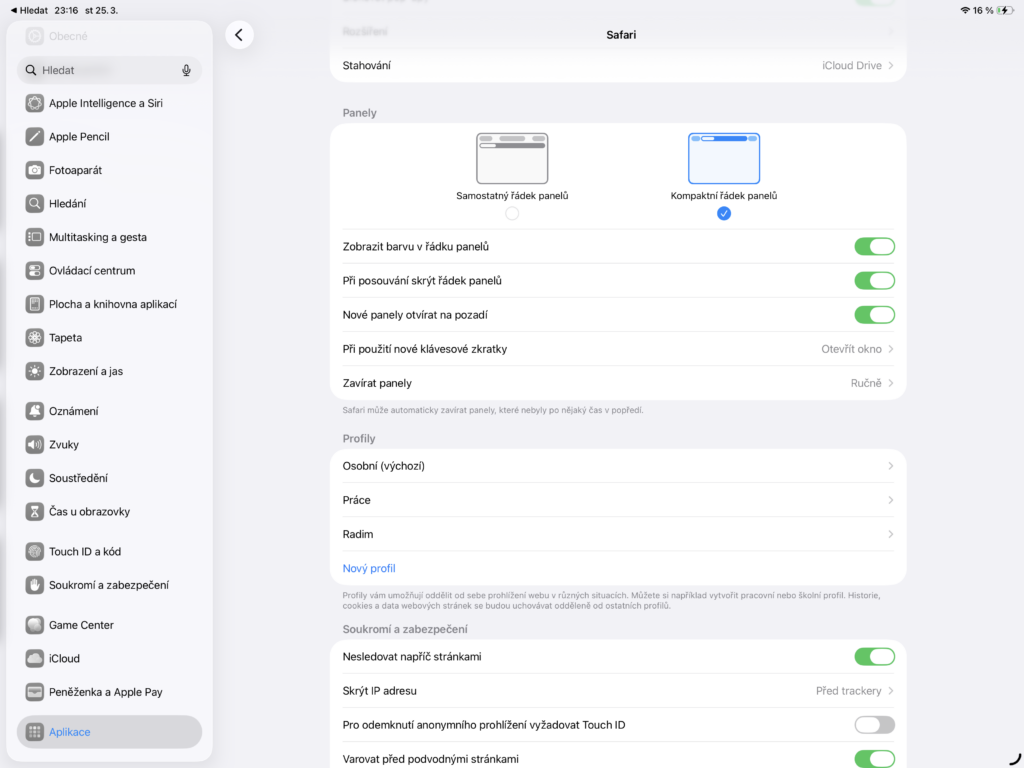This screenshot has height=768, width=1024.
Task: Open Apple Pencil settings icon
Action: pos(35,137)
